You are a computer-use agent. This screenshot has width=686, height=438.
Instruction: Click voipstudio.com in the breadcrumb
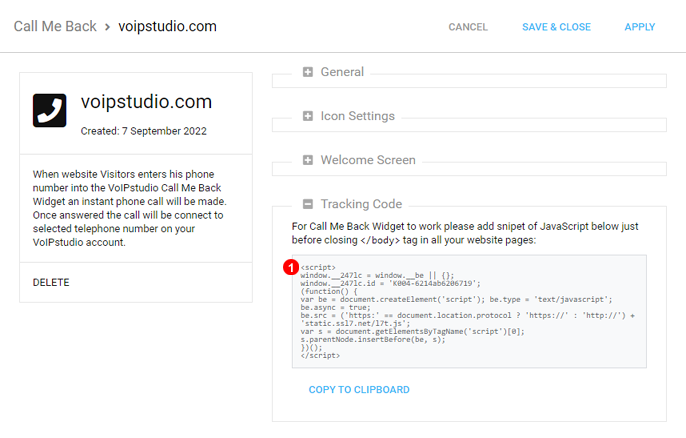[168, 26]
